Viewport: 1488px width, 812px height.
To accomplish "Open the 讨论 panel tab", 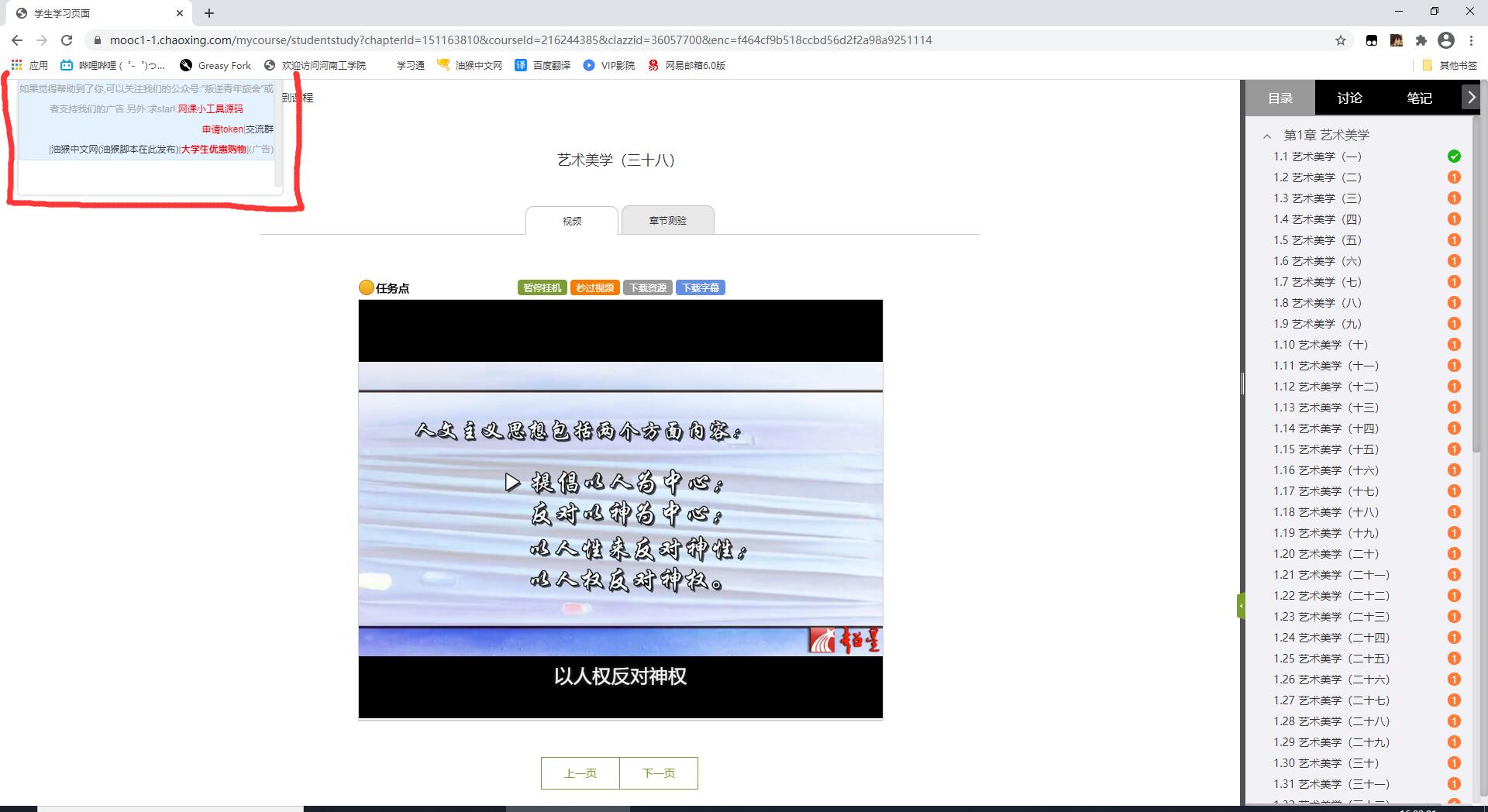I will (x=1350, y=98).
